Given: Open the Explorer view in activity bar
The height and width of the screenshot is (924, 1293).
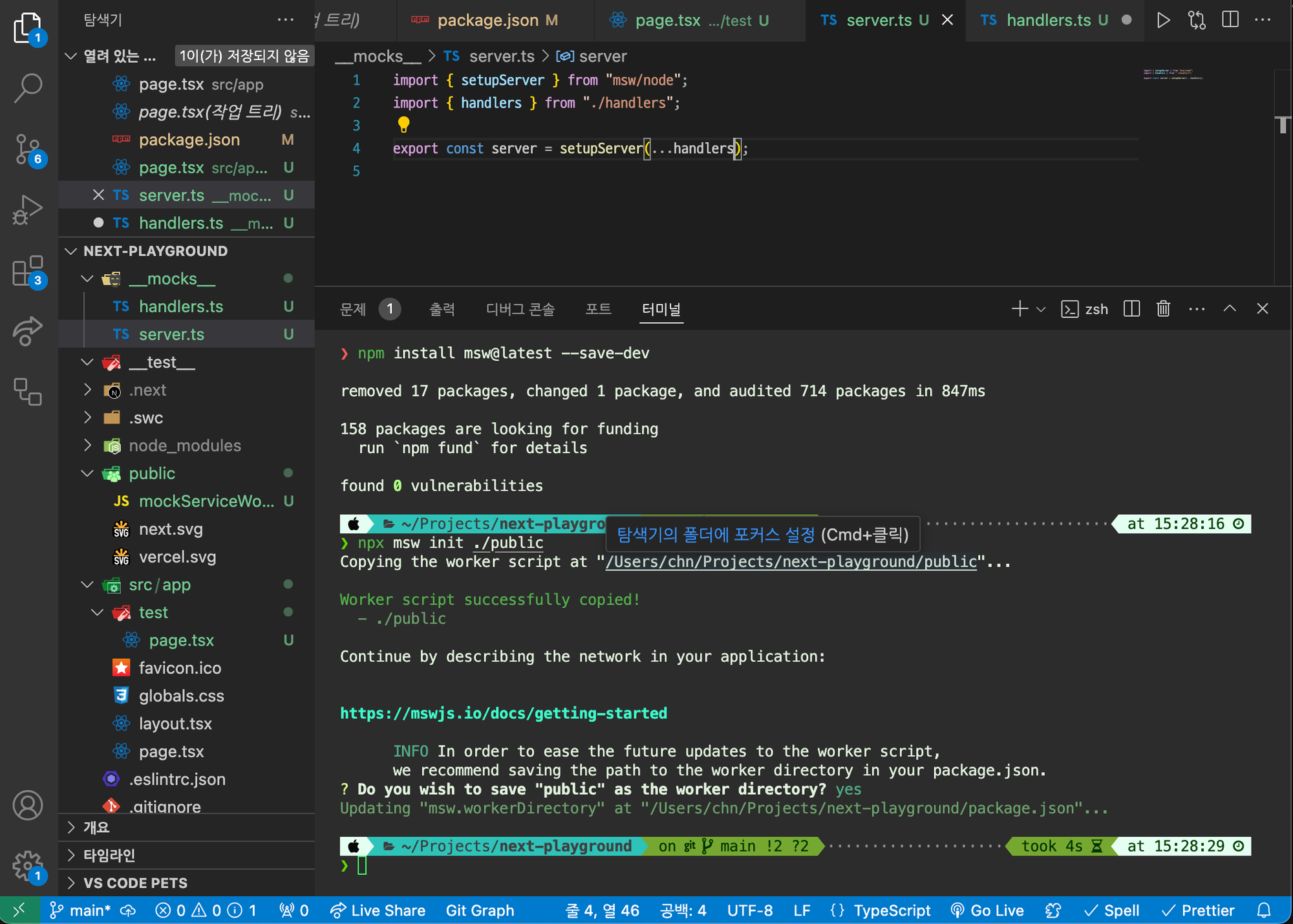Looking at the screenshot, I should coord(28,28).
